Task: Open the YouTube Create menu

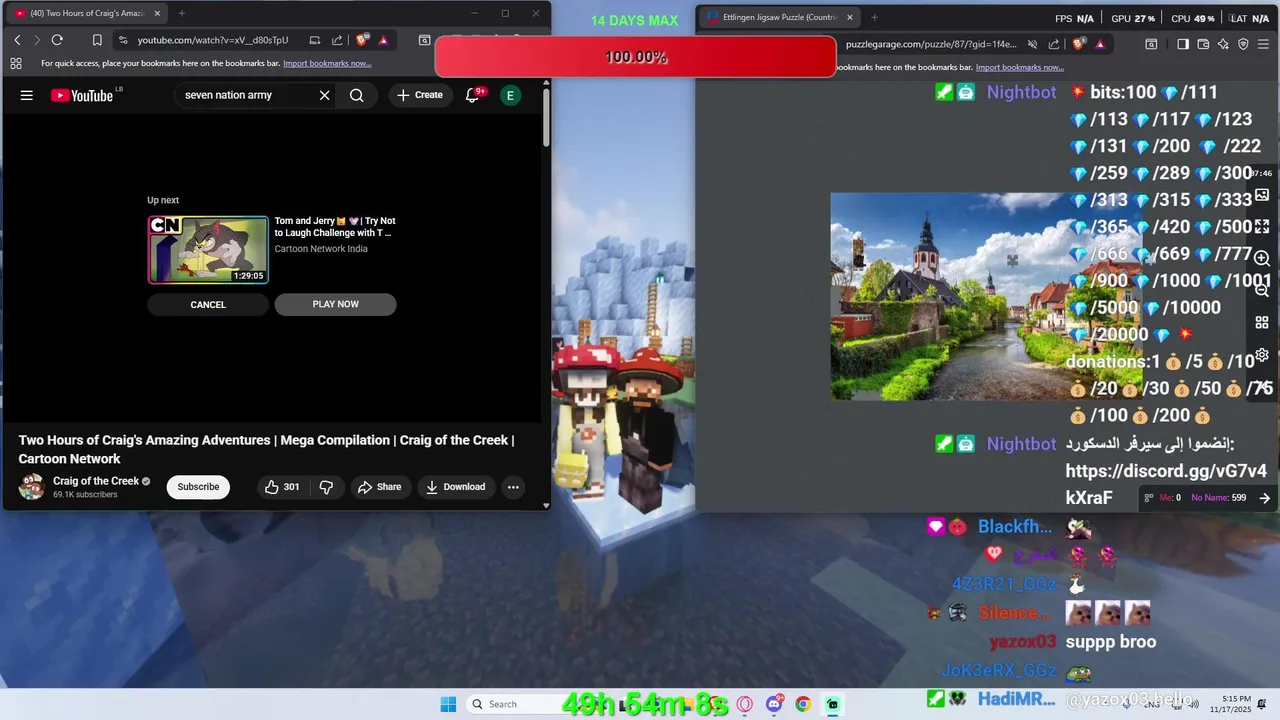Action: pyautogui.click(x=419, y=95)
